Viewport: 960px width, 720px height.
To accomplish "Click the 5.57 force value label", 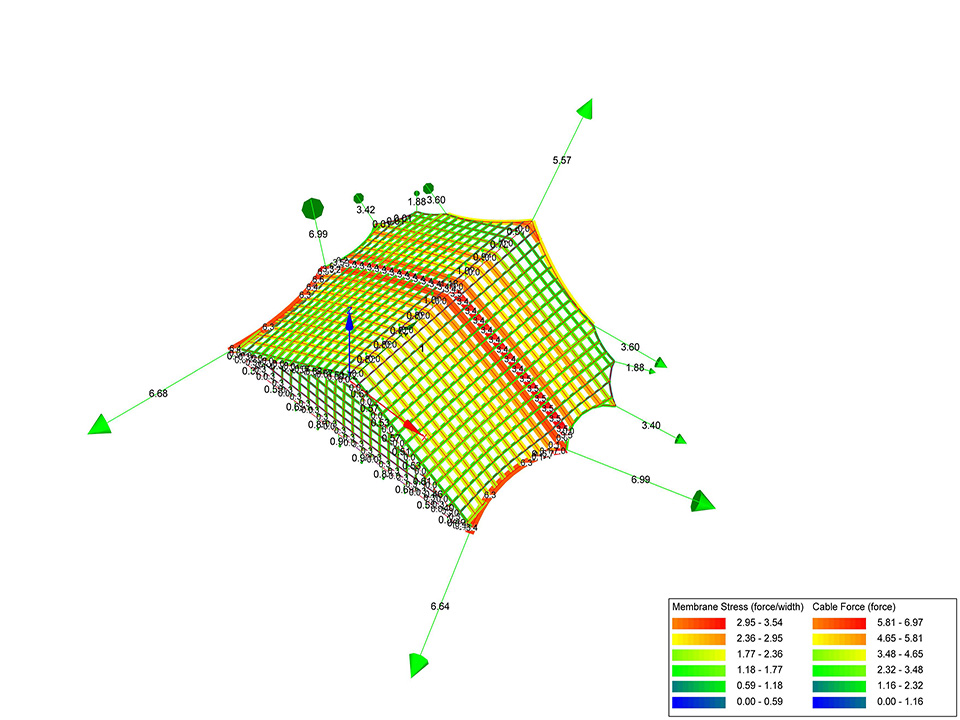I will 564,160.
